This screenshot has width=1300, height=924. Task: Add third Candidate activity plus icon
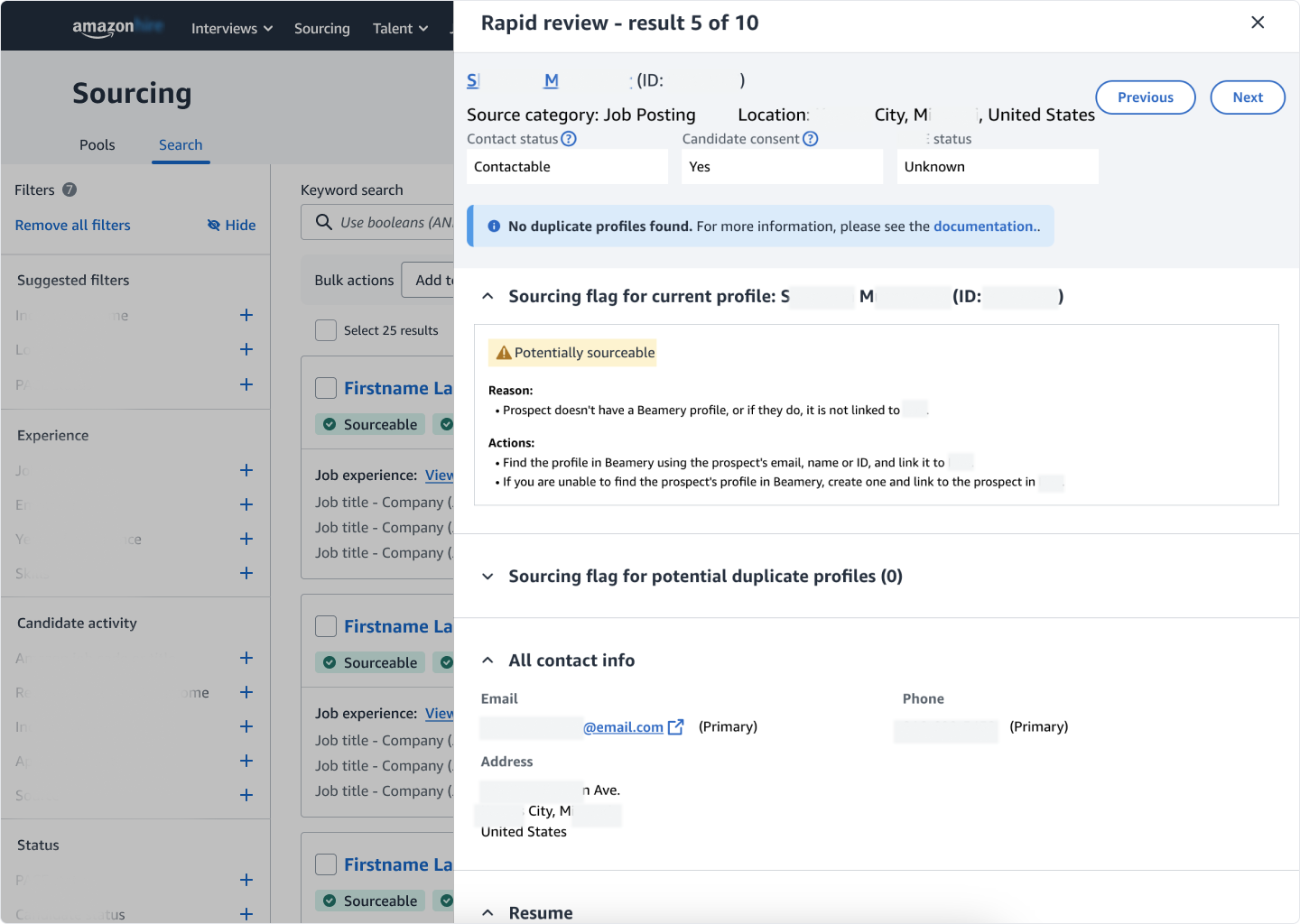[x=246, y=726]
